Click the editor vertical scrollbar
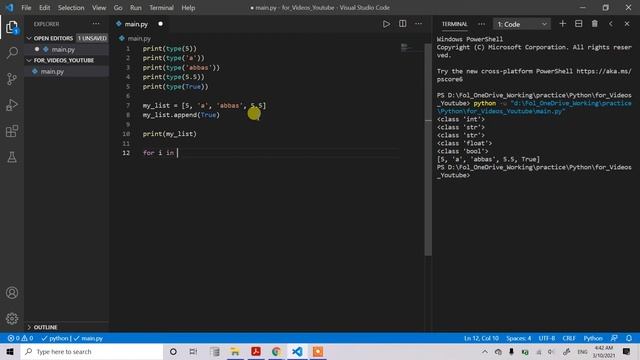The width and height of the screenshot is (640, 360). coord(428,149)
